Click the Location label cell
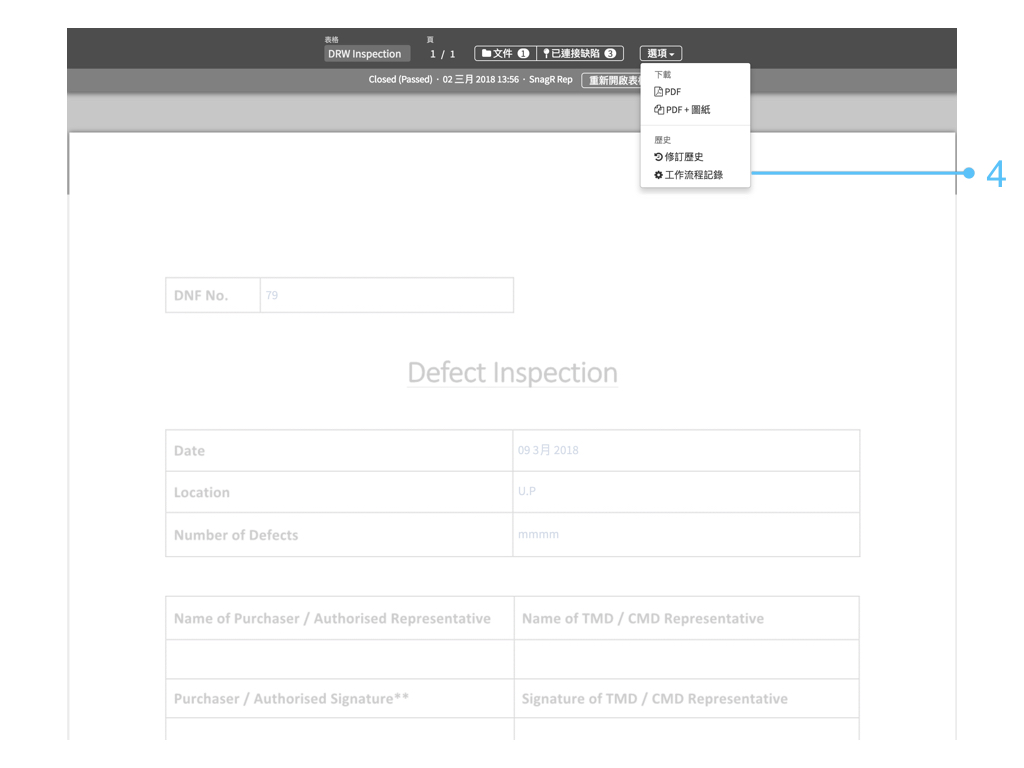Image resolution: width=1024 pixels, height=768 pixels. [339, 492]
